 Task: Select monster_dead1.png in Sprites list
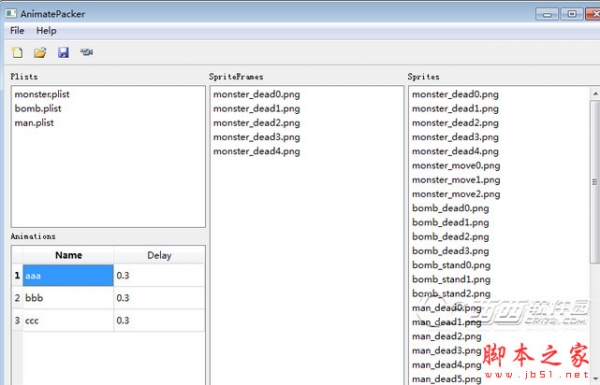click(x=455, y=109)
